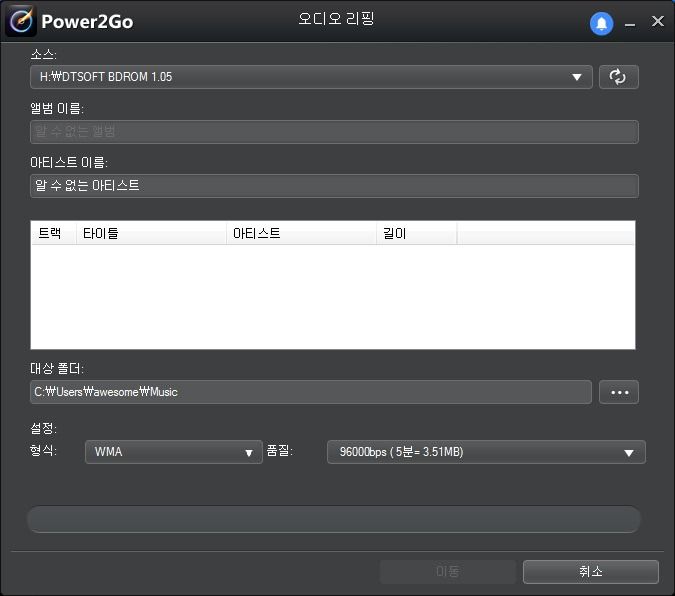This screenshot has height=596, width=675.
Task: Click the 취소 cancel button
Action: coord(590,572)
